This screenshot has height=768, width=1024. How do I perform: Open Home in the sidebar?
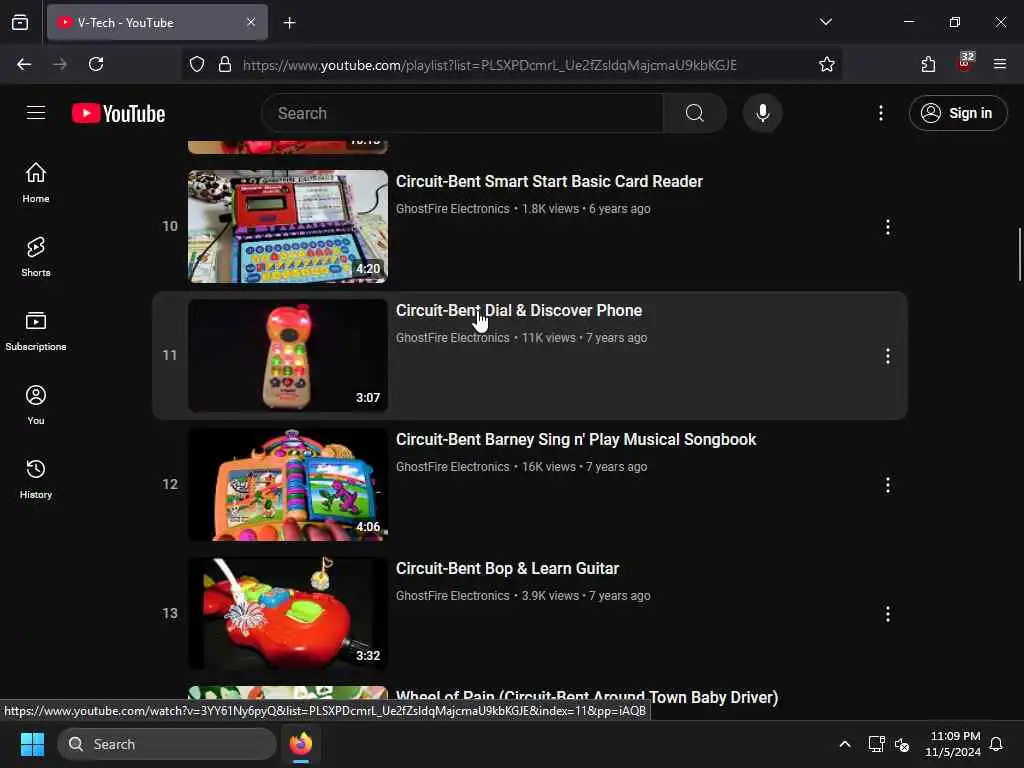pos(36,182)
